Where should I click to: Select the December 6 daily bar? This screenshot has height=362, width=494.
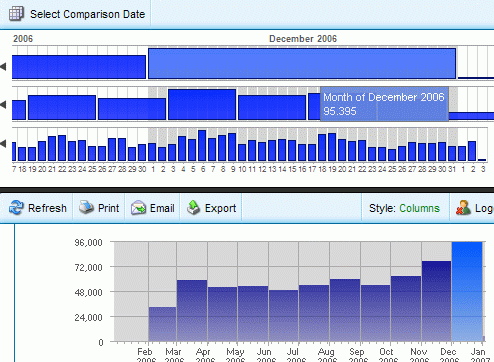pyautogui.click(x=202, y=146)
